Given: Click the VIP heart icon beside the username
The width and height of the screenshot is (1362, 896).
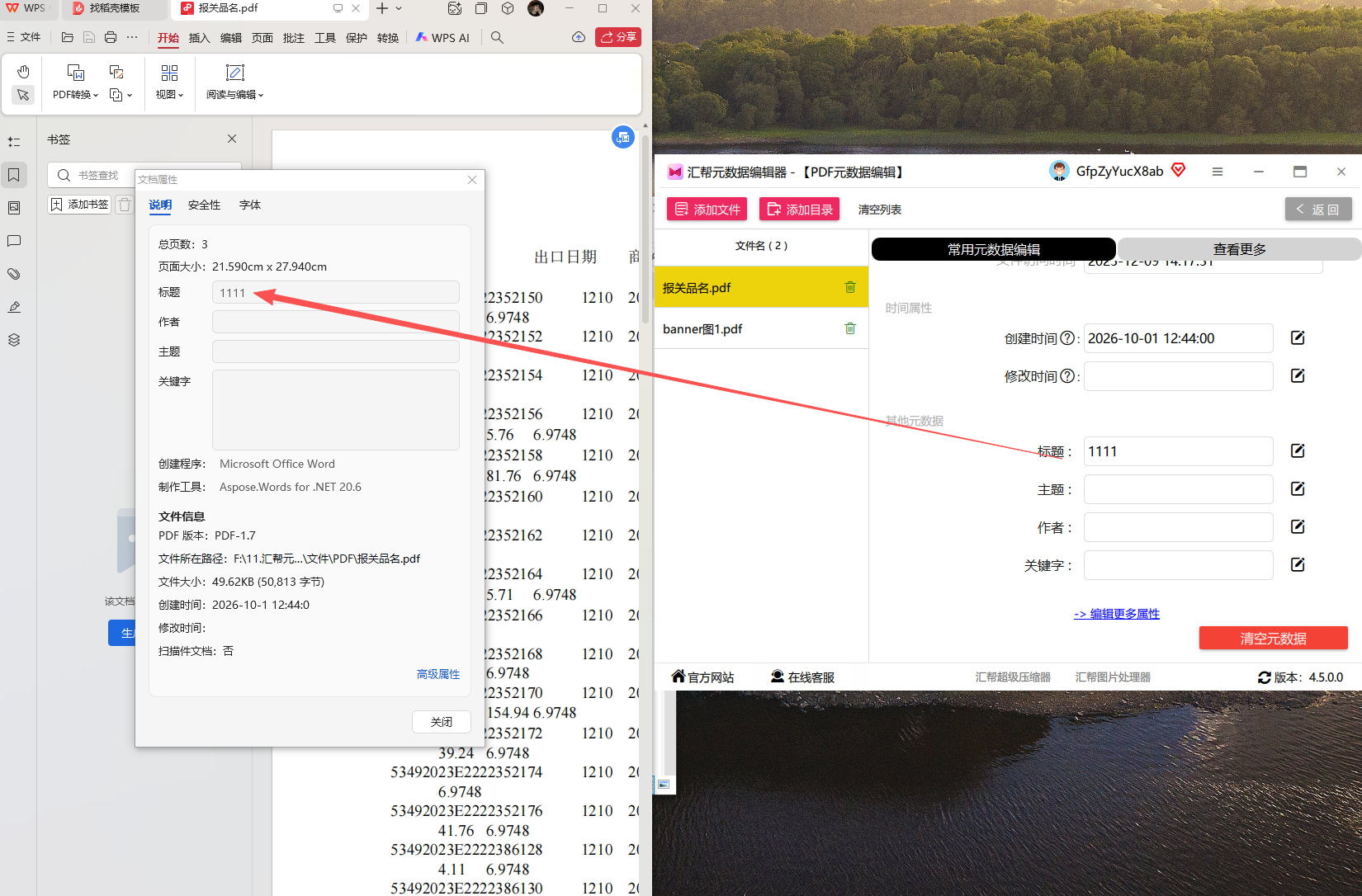Looking at the screenshot, I should [1179, 170].
